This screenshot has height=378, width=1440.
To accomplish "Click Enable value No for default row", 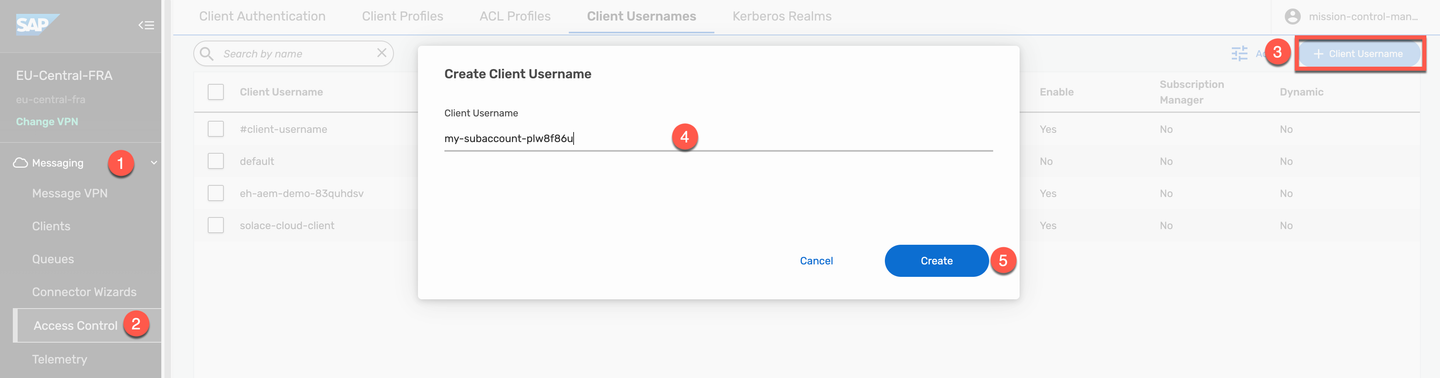I will click(x=1046, y=161).
